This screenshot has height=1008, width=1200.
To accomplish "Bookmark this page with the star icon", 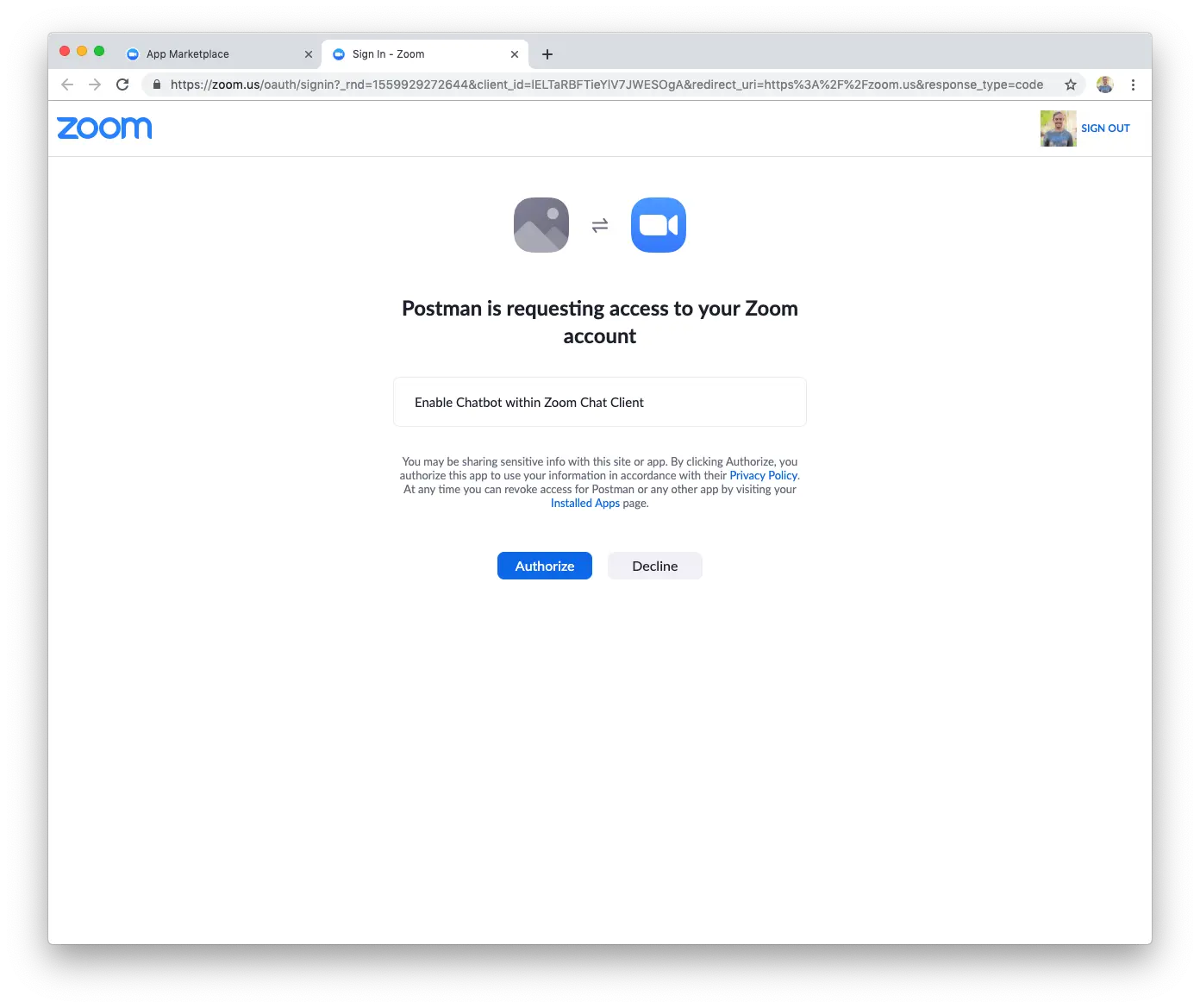I will (1071, 85).
